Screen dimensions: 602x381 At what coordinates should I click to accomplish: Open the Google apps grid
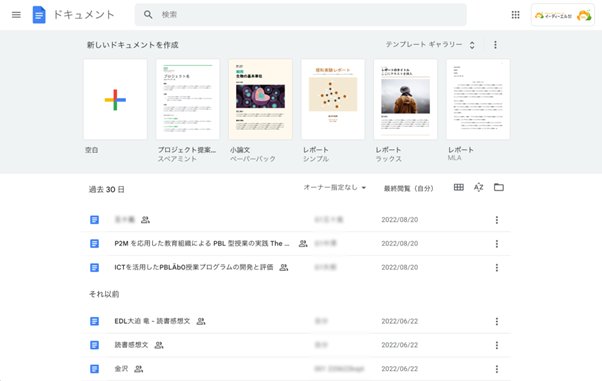(x=515, y=15)
